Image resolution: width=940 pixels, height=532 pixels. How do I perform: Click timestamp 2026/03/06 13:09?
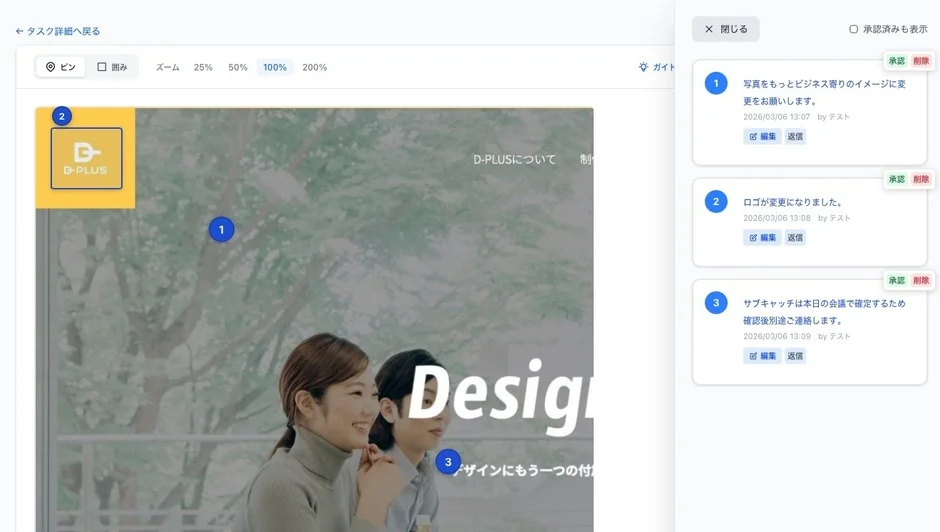click(776, 336)
